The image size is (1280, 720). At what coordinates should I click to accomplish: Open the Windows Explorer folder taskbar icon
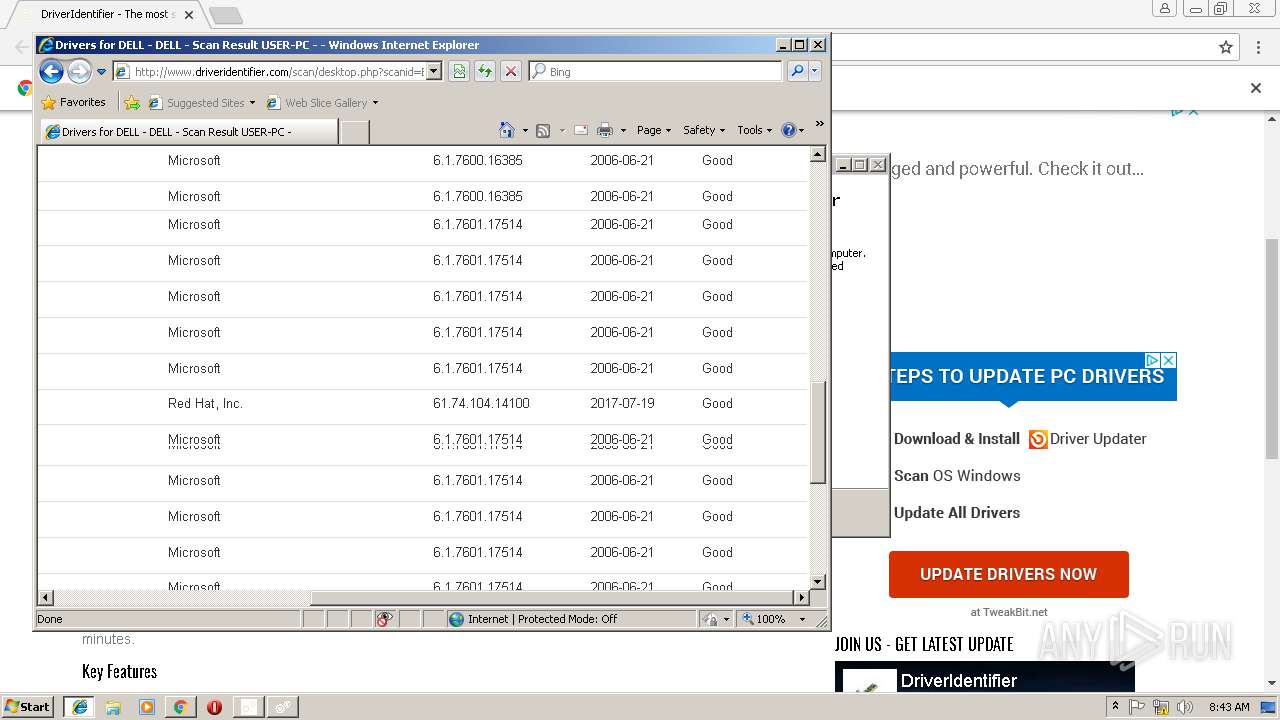coord(113,707)
